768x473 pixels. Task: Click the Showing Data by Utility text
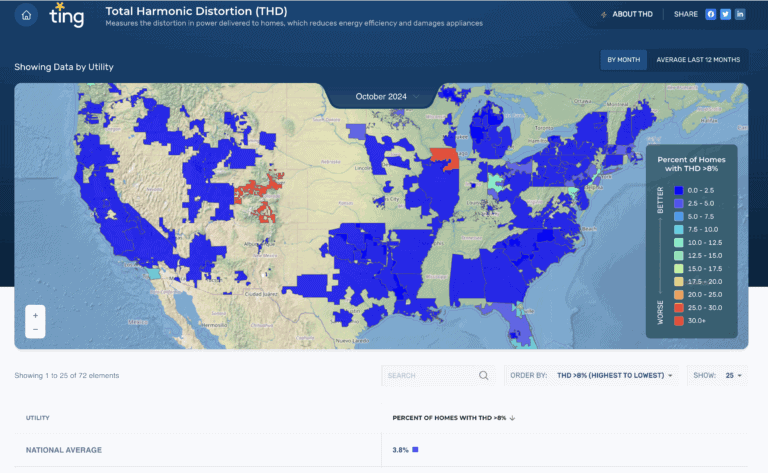tap(64, 67)
